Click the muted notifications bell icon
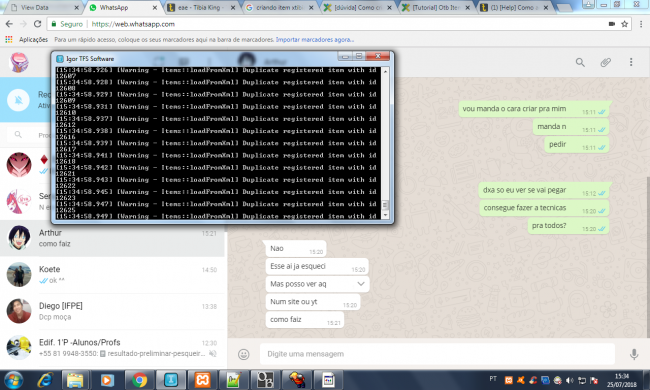Image resolution: width=650 pixels, height=390 pixels. coord(19,100)
